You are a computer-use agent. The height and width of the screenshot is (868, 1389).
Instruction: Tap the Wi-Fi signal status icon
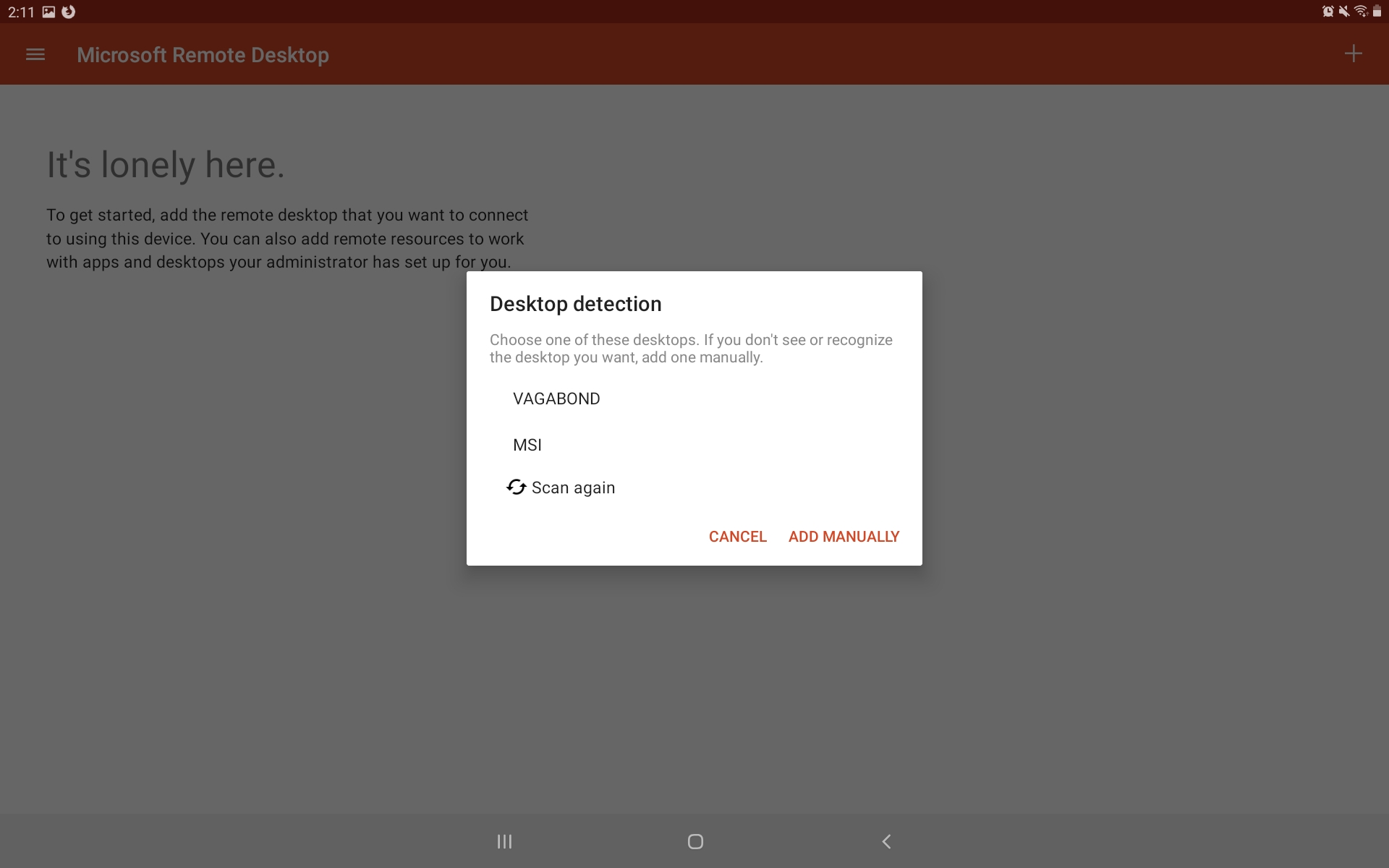point(1361,11)
